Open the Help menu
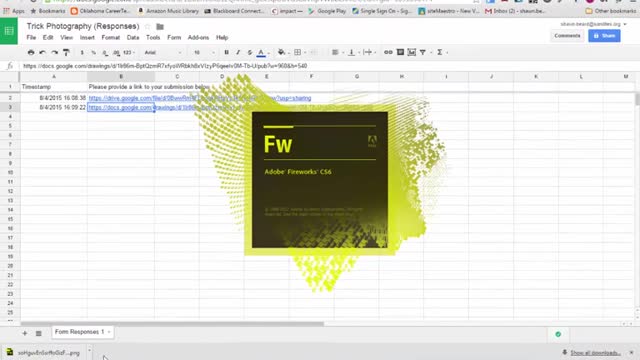The height and width of the screenshot is (360, 640). click(222, 38)
